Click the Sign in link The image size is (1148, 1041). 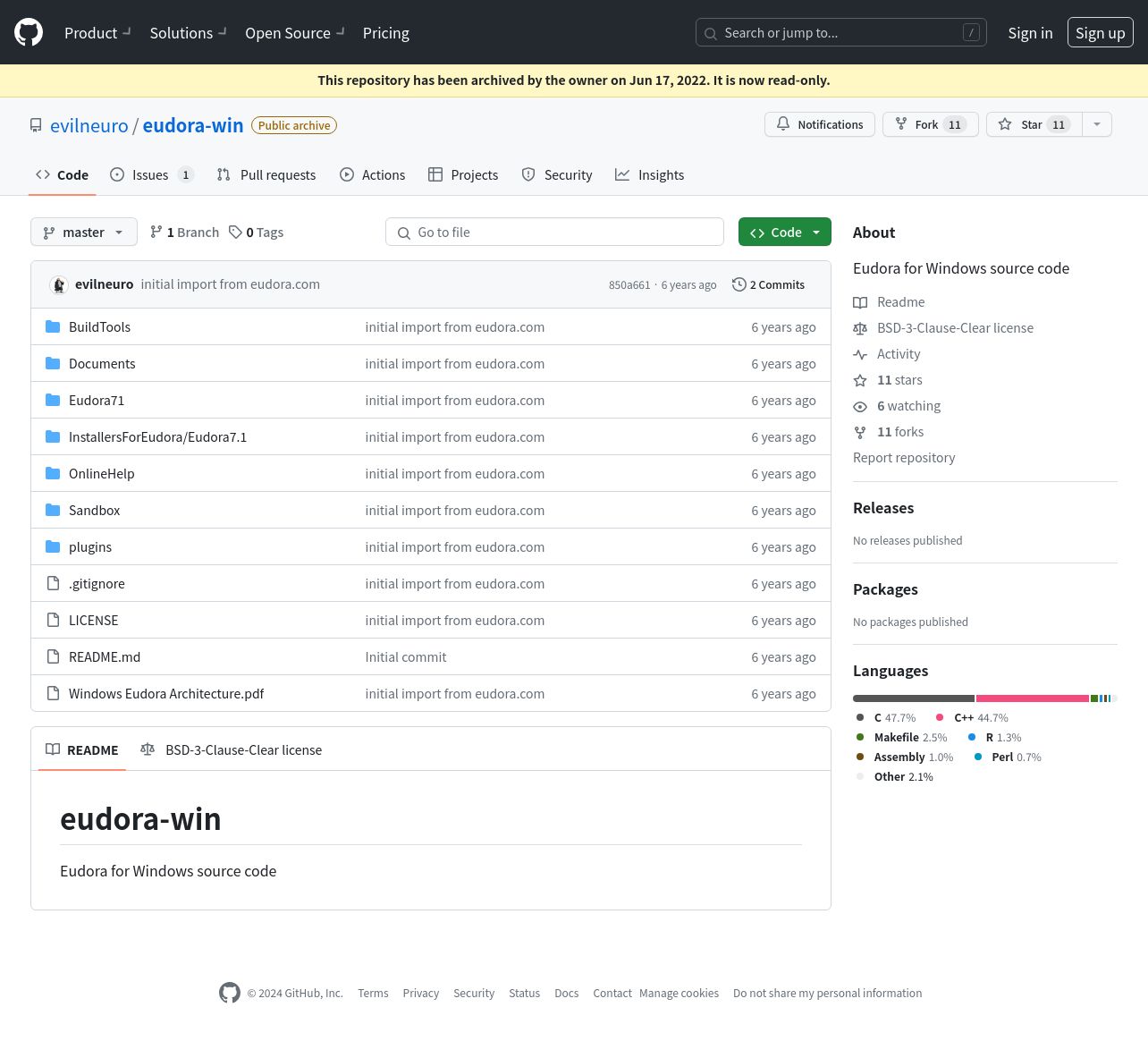tap(1030, 33)
